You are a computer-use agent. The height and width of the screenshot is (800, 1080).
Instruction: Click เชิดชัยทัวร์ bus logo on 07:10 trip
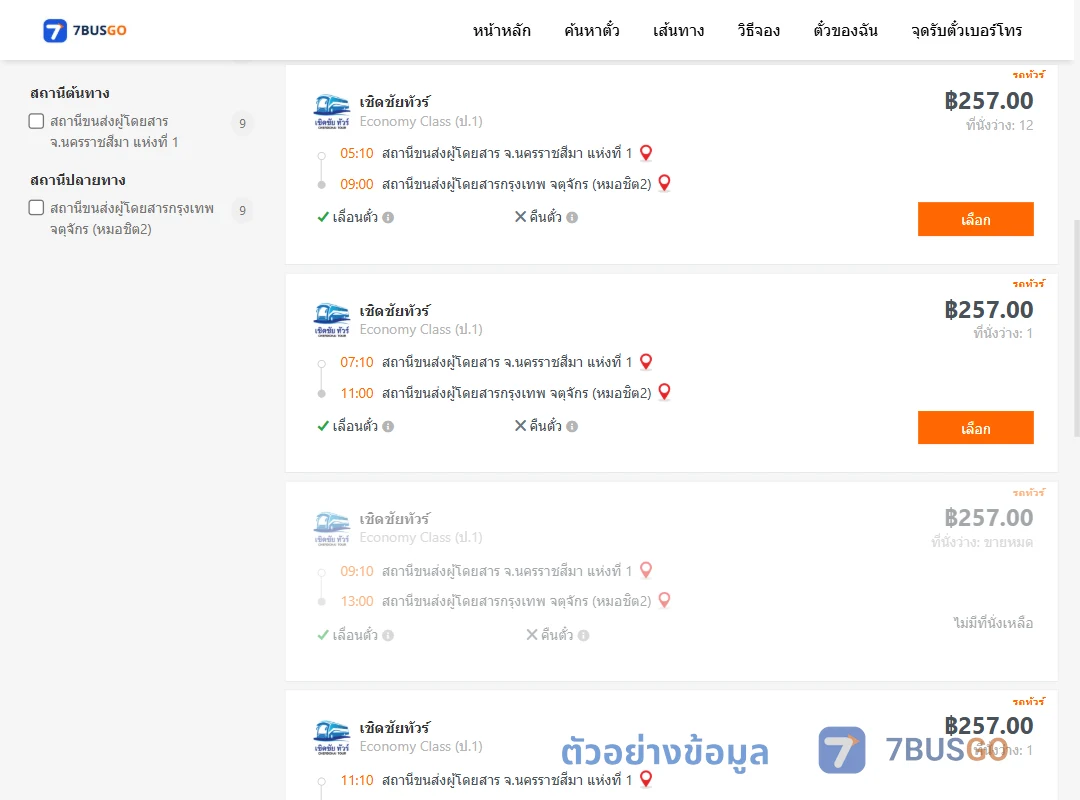(x=332, y=320)
